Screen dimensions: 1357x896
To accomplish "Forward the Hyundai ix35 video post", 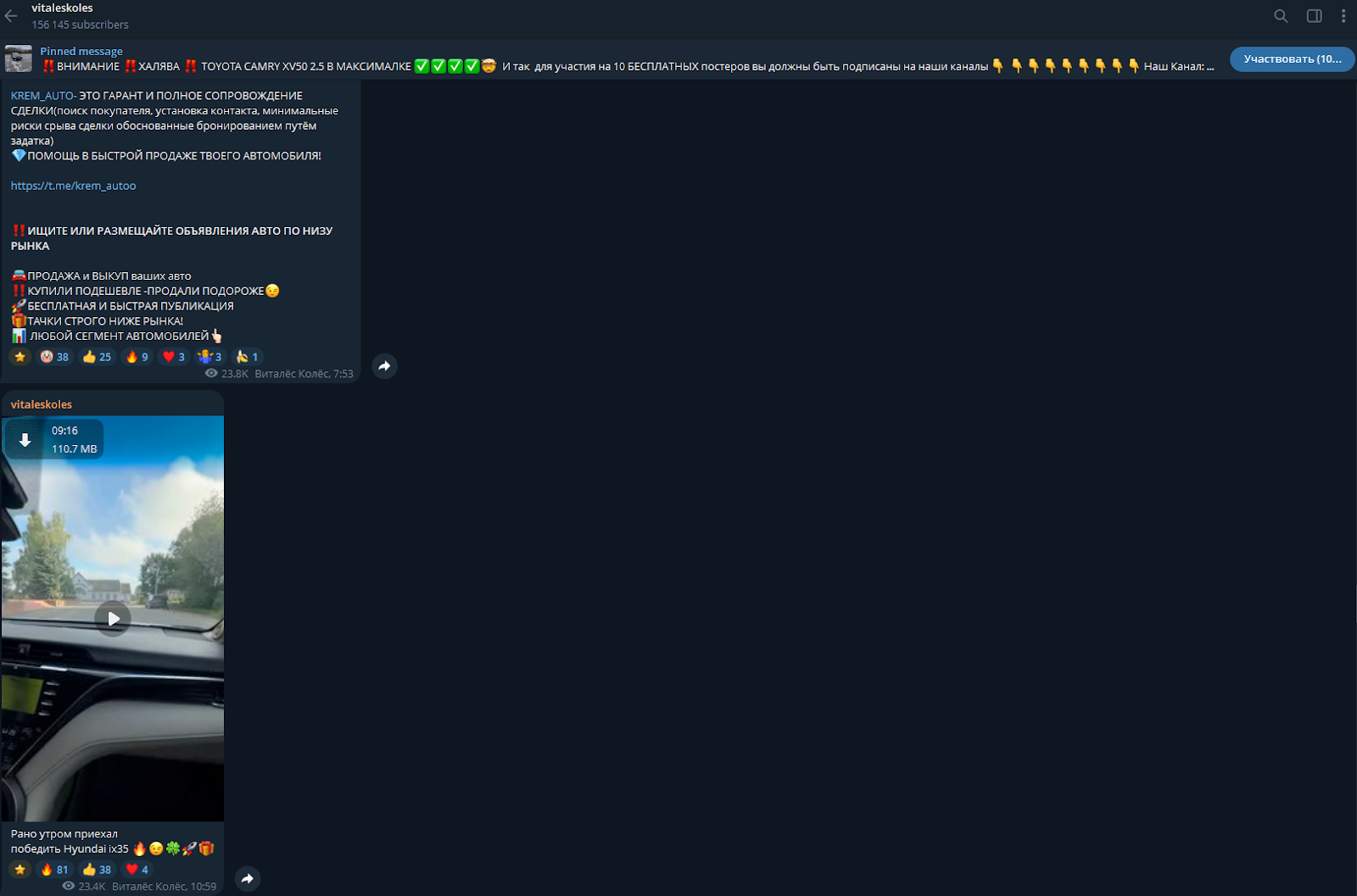I will click(247, 878).
